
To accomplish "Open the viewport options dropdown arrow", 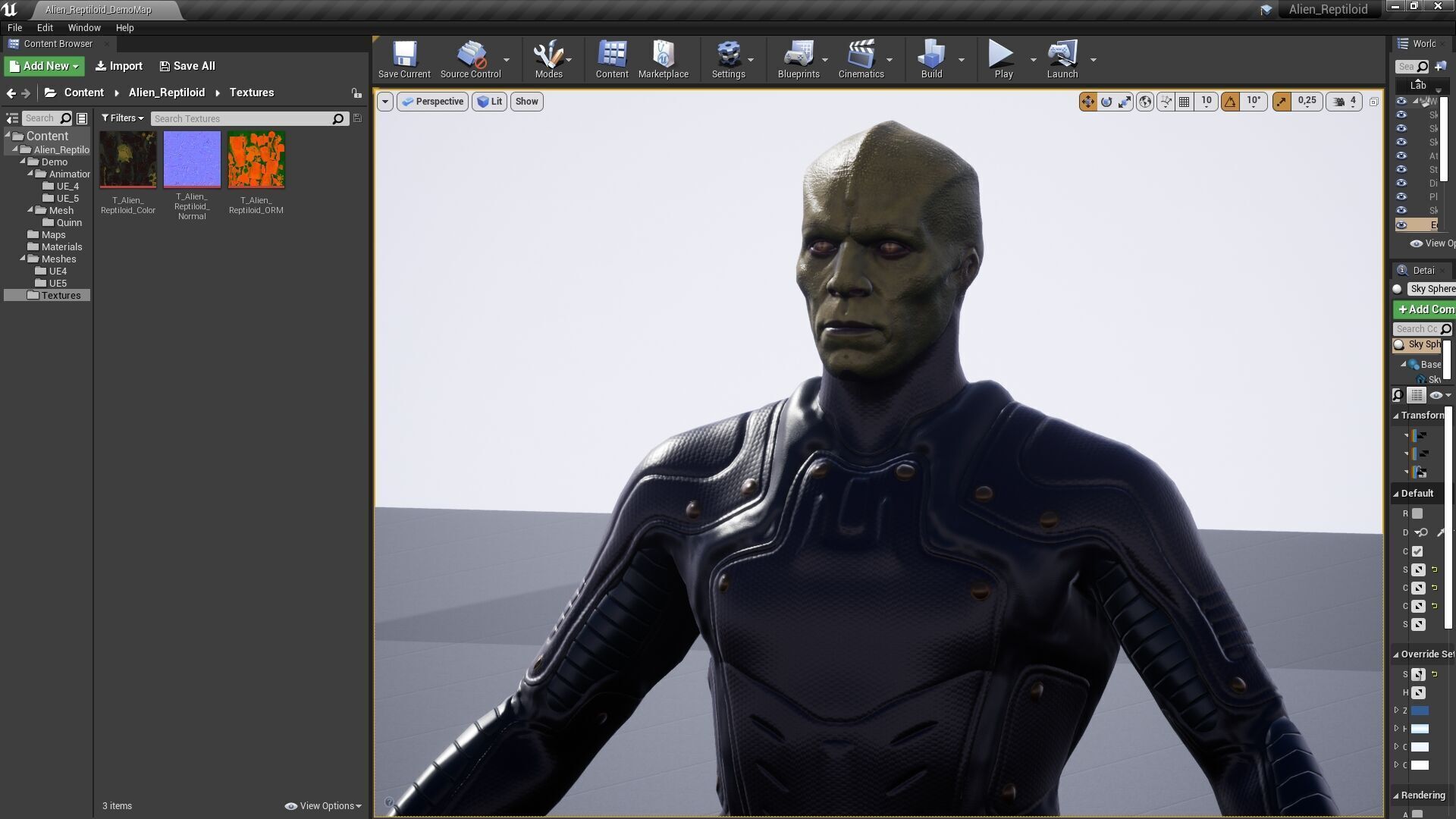I will pos(385,102).
